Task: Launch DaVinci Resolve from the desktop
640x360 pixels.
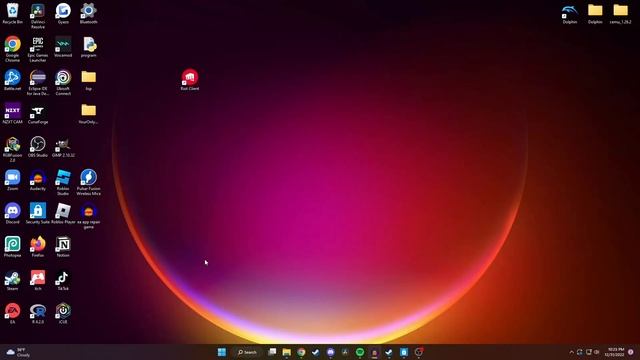Action: (x=38, y=16)
